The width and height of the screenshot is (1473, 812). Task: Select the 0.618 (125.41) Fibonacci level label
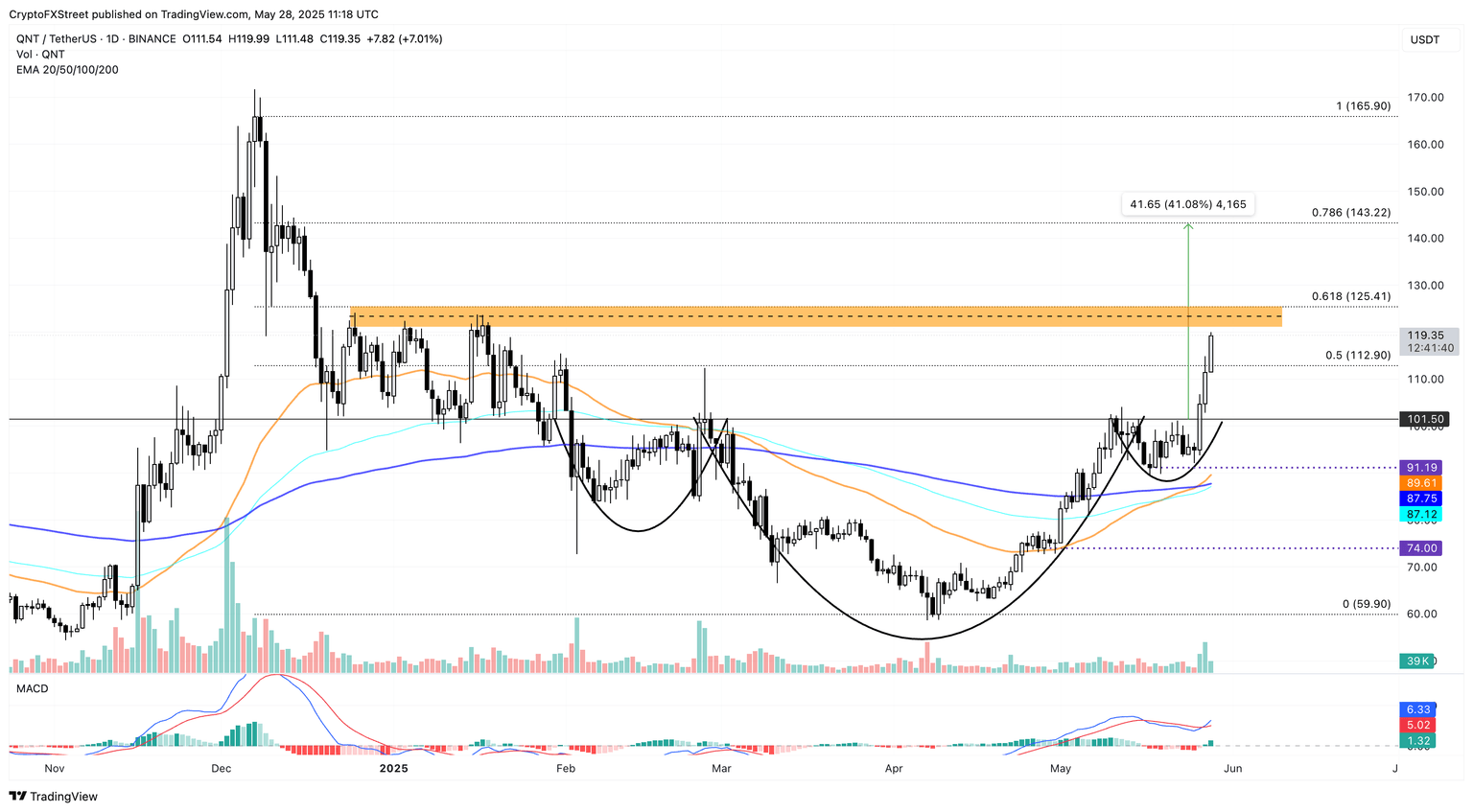pos(1351,296)
